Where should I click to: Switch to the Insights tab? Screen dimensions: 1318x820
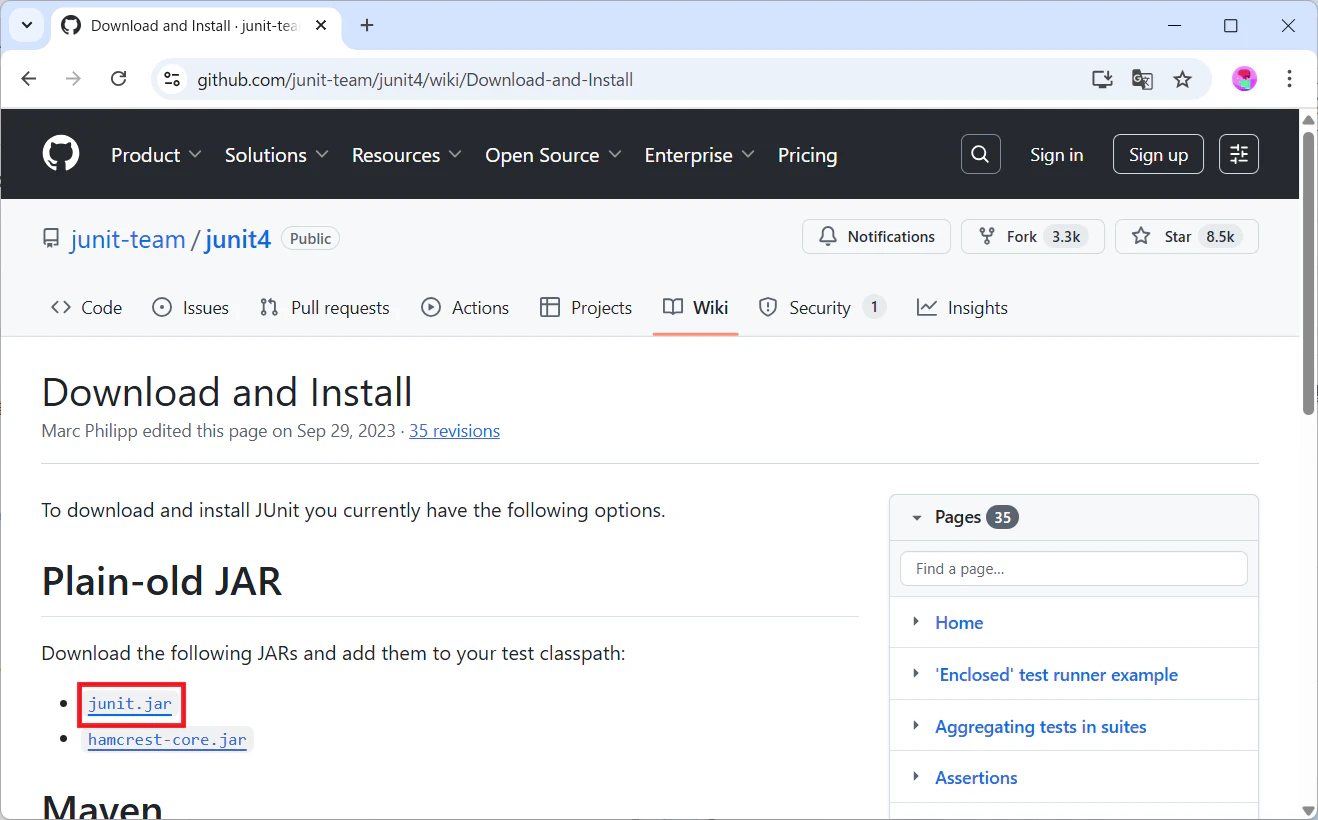tap(962, 308)
